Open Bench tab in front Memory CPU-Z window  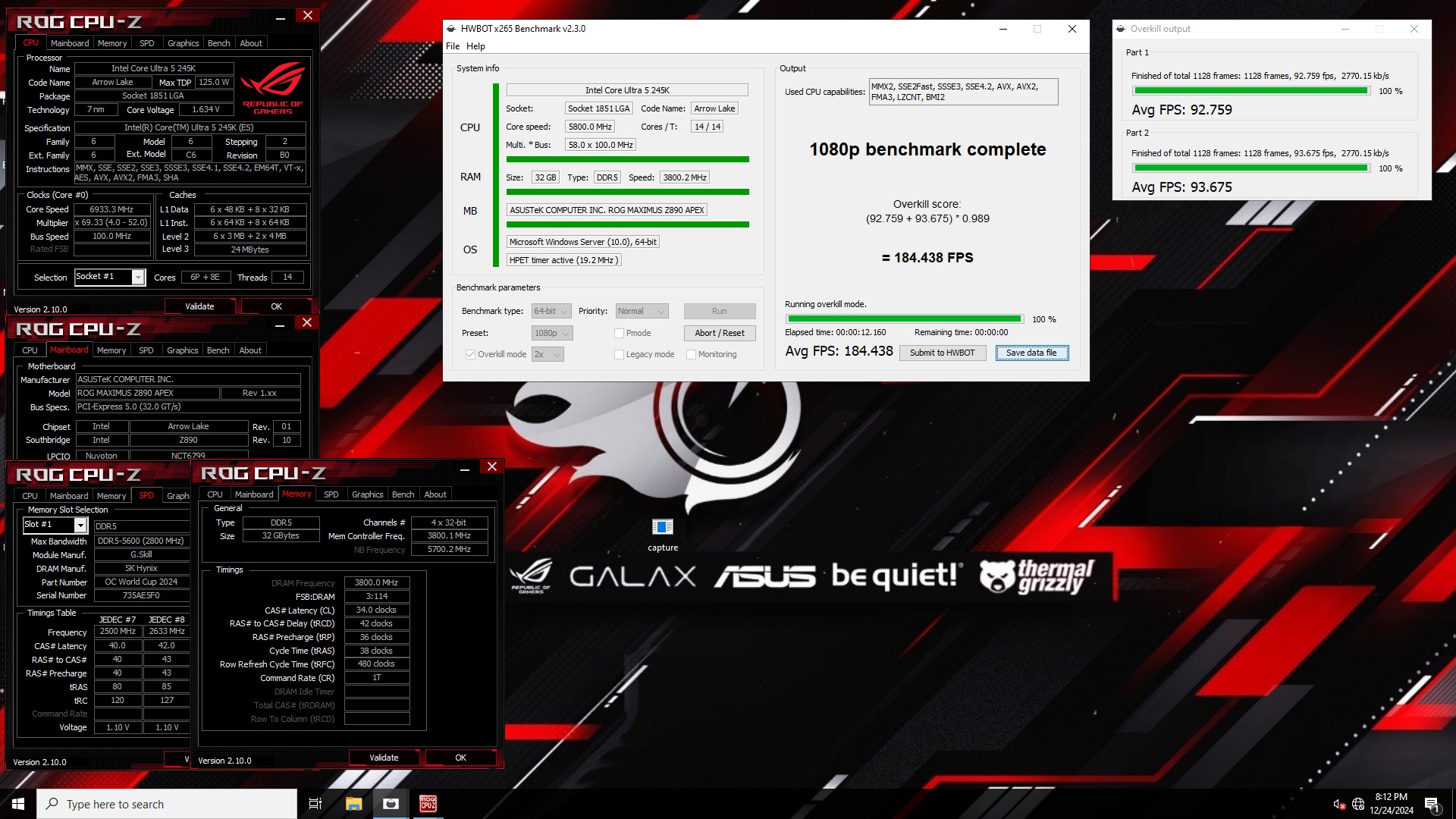click(403, 494)
